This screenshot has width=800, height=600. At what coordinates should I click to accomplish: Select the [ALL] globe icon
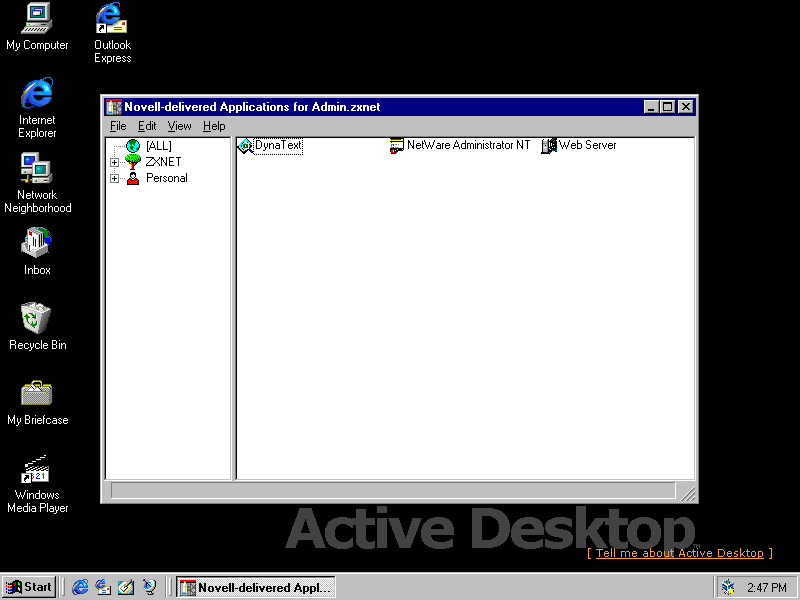(x=133, y=146)
